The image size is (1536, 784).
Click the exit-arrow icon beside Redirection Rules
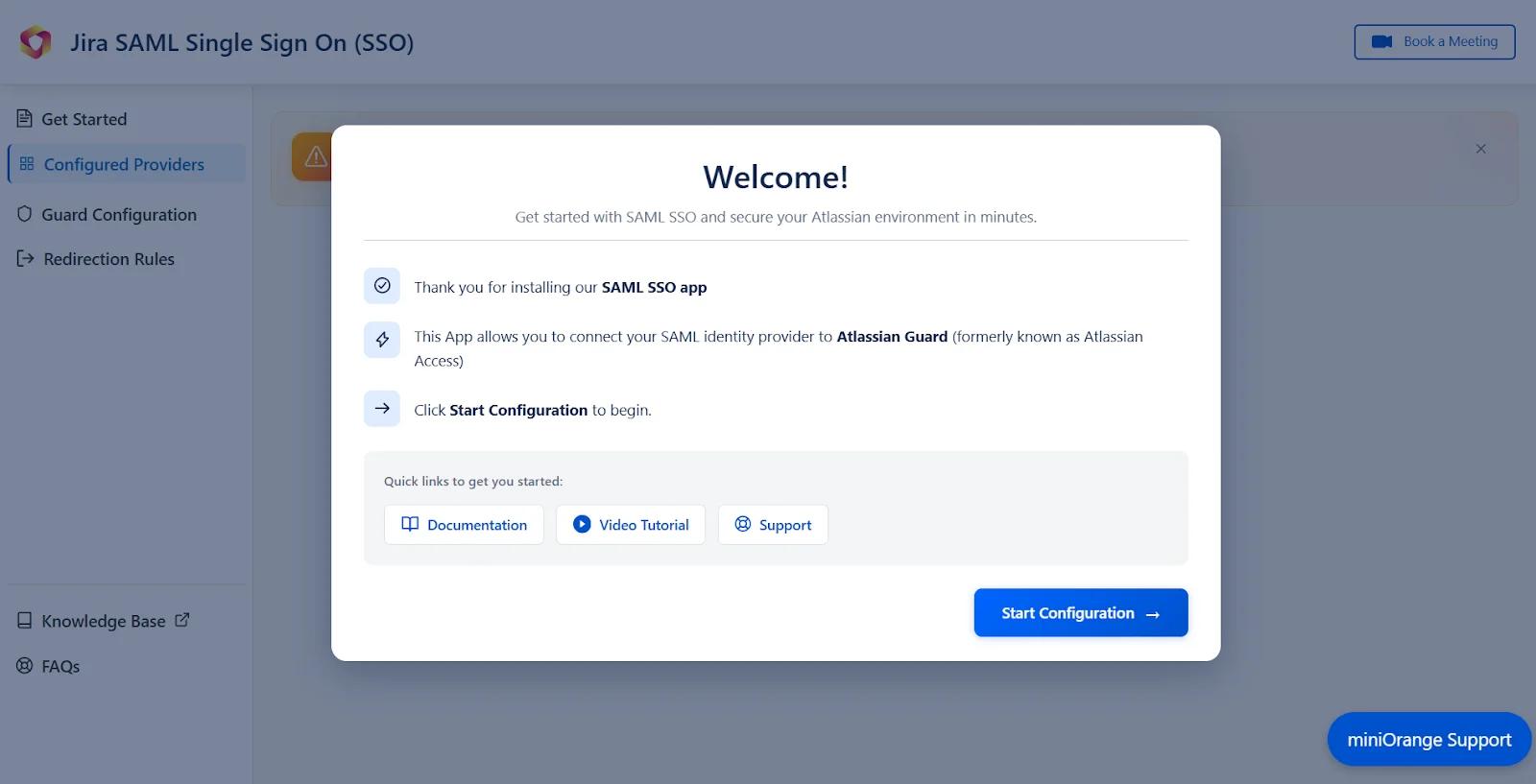click(x=26, y=258)
